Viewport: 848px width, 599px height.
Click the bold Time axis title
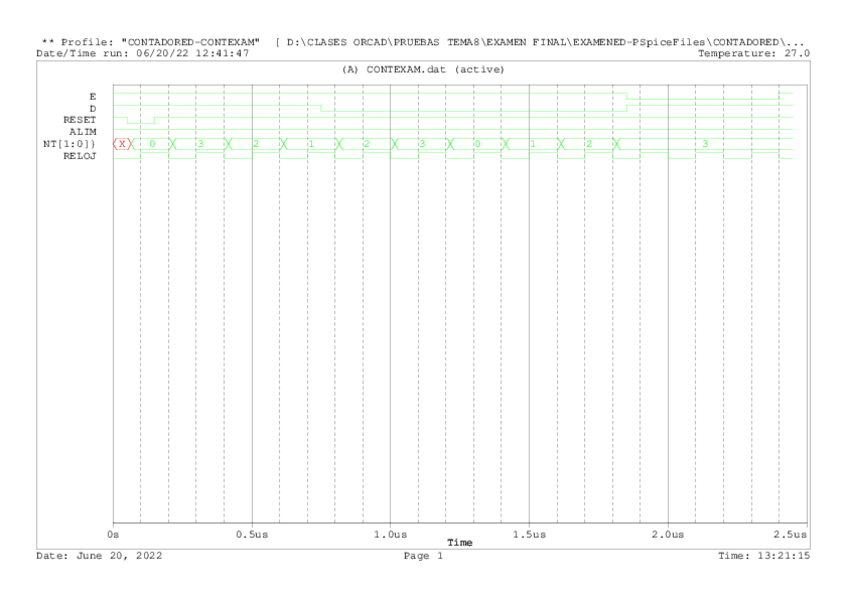coord(459,543)
